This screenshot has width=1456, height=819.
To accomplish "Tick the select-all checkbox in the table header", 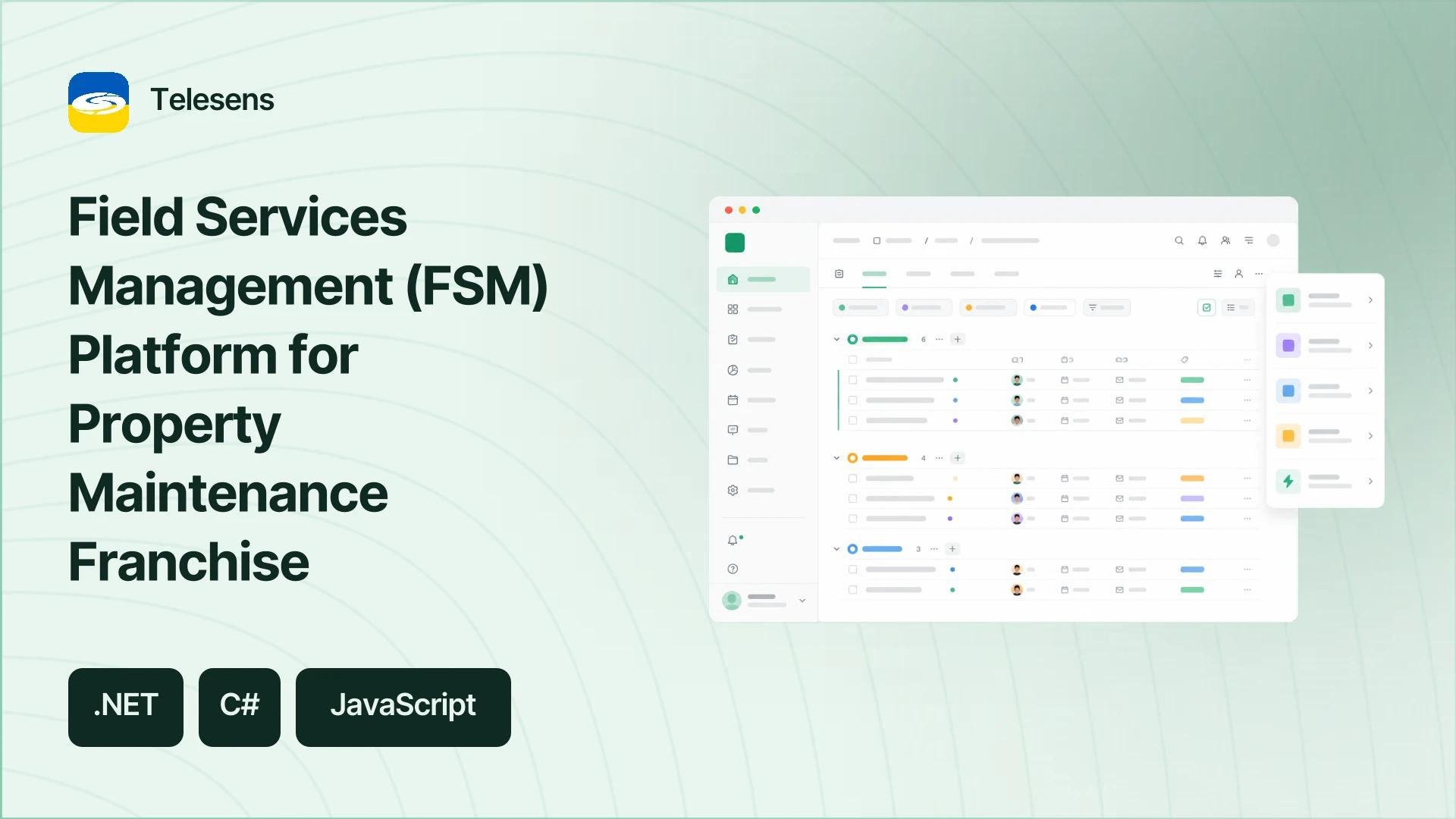I will [x=852, y=359].
